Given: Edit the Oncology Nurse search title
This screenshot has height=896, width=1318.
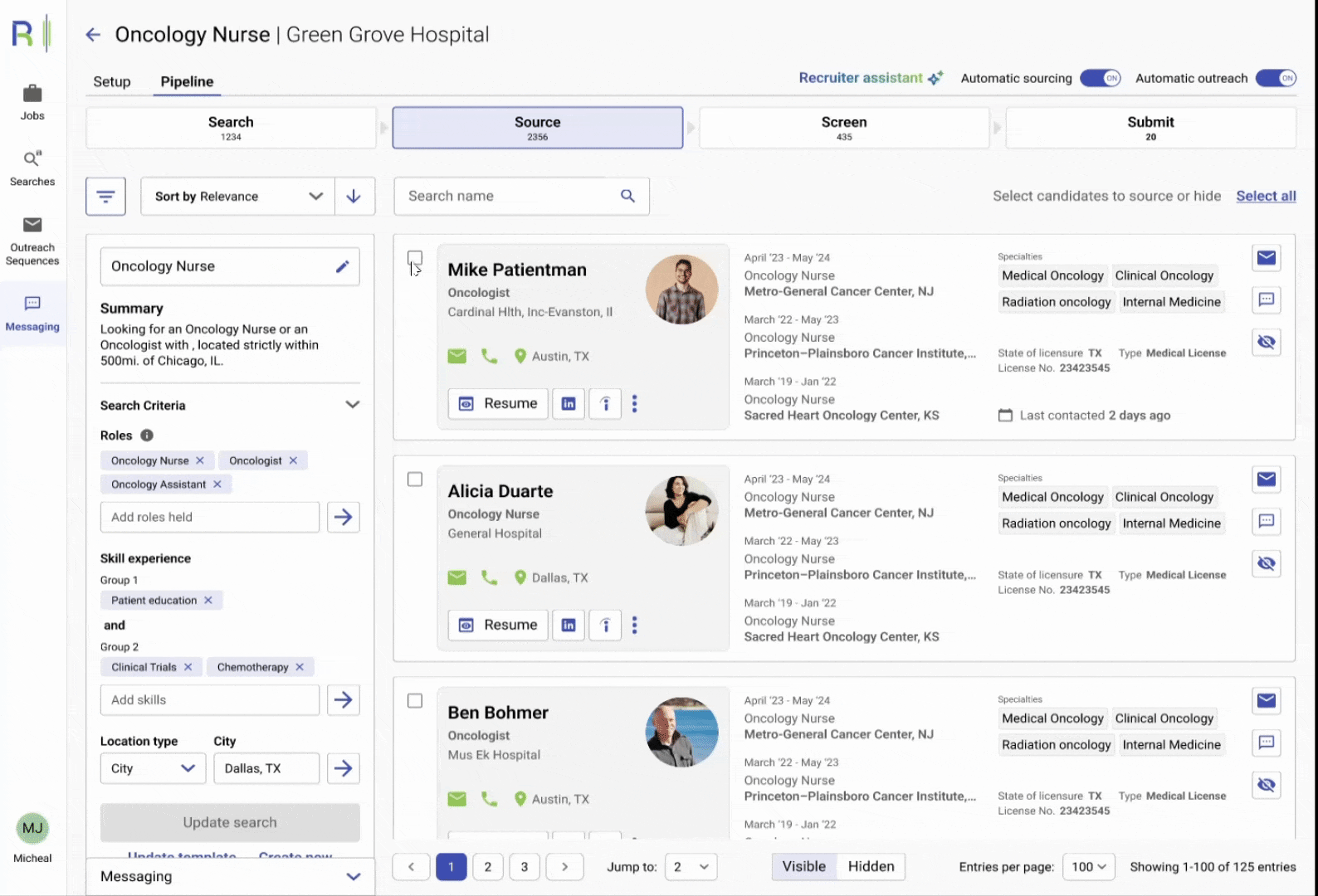Looking at the screenshot, I should [x=342, y=266].
